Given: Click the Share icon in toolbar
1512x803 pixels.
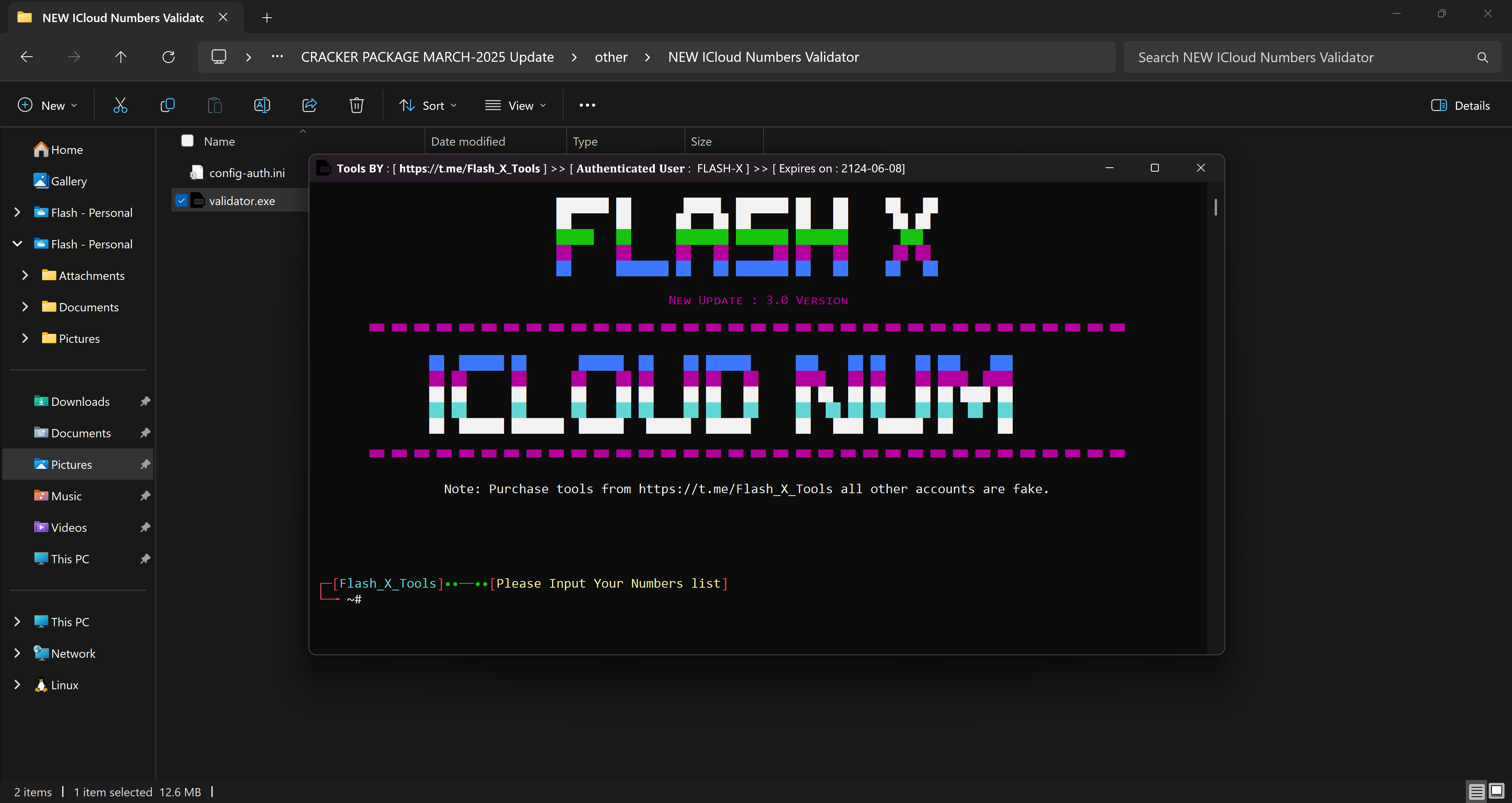Looking at the screenshot, I should point(309,105).
